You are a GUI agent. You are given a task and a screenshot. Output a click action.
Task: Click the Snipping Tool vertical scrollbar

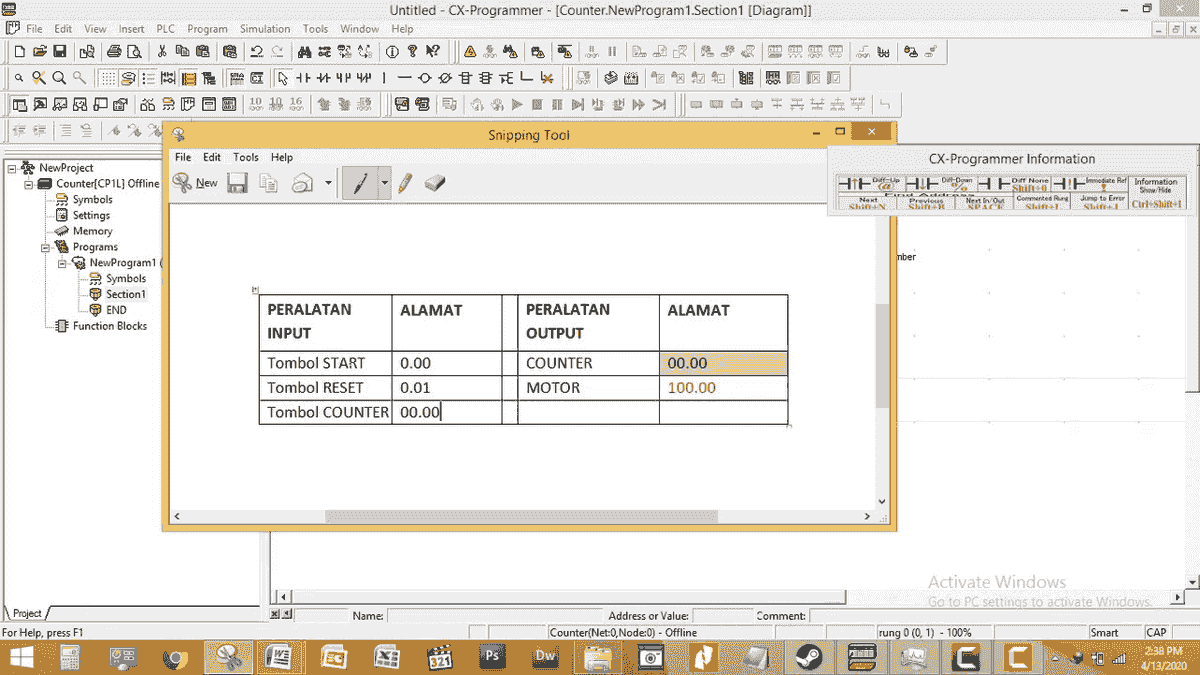pos(881,356)
